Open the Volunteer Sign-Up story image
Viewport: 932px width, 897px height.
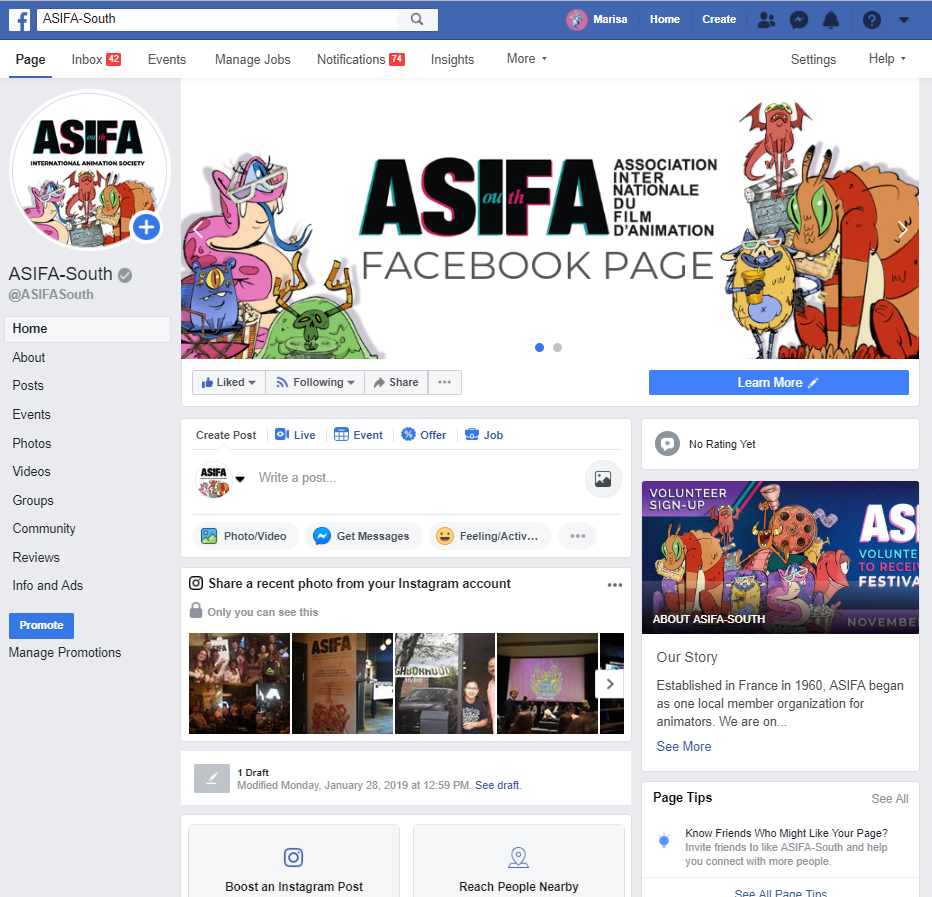[780, 557]
